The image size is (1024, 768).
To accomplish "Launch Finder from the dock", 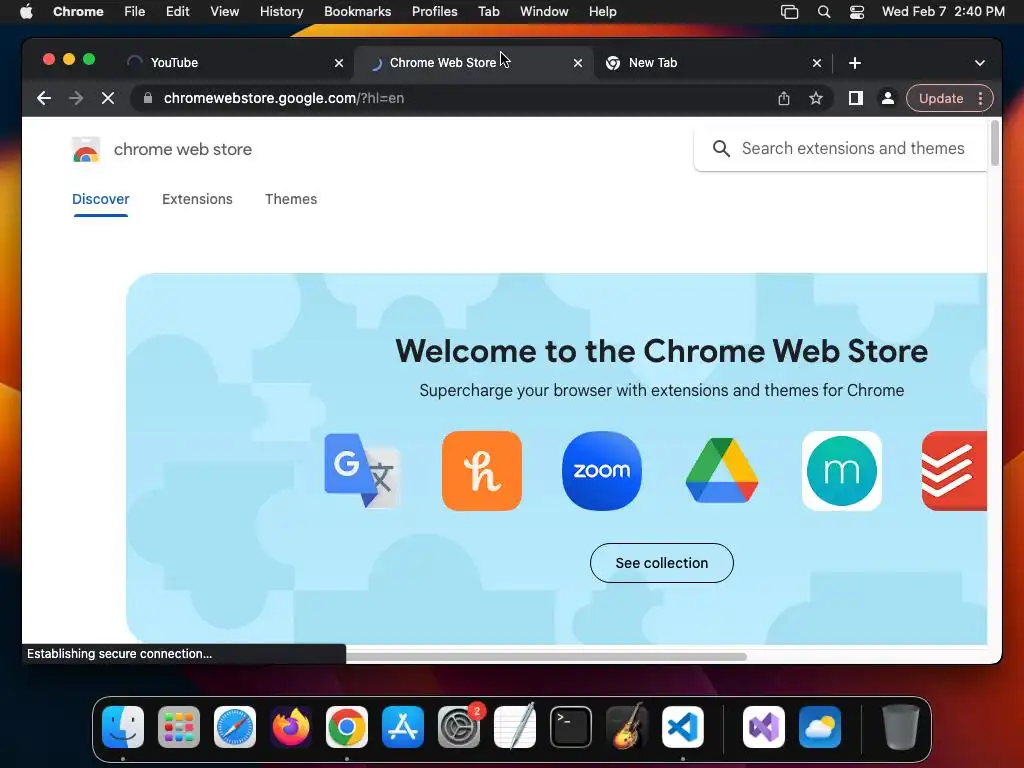I will pyautogui.click(x=123, y=727).
